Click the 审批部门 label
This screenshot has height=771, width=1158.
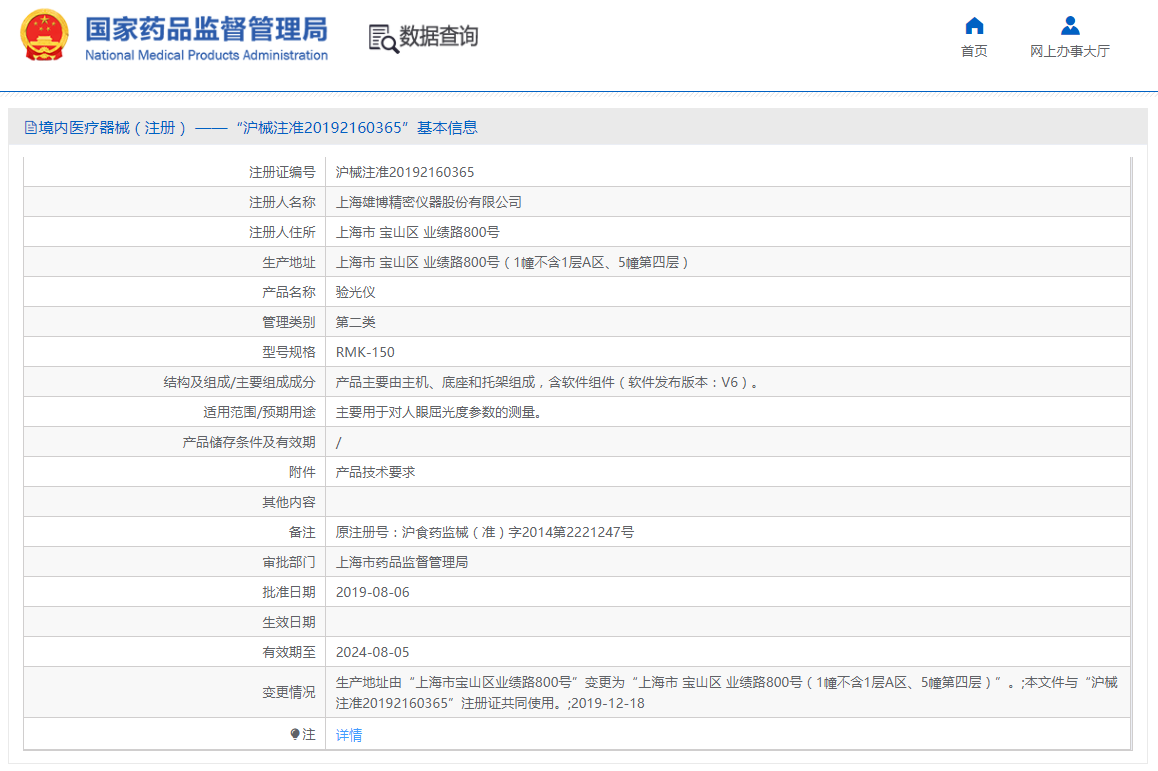pos(289,562)
